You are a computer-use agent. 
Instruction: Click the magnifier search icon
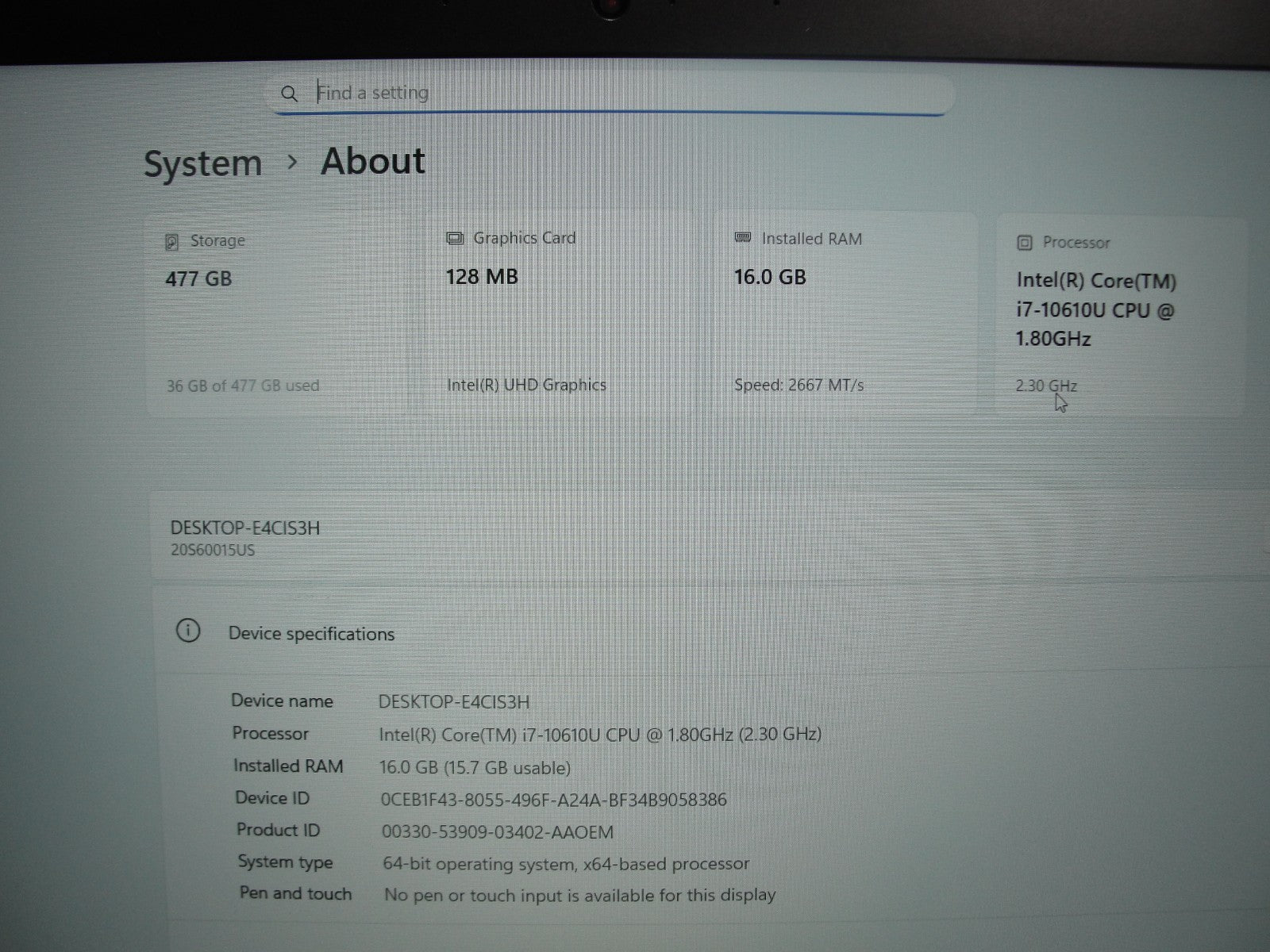point(289,94)
